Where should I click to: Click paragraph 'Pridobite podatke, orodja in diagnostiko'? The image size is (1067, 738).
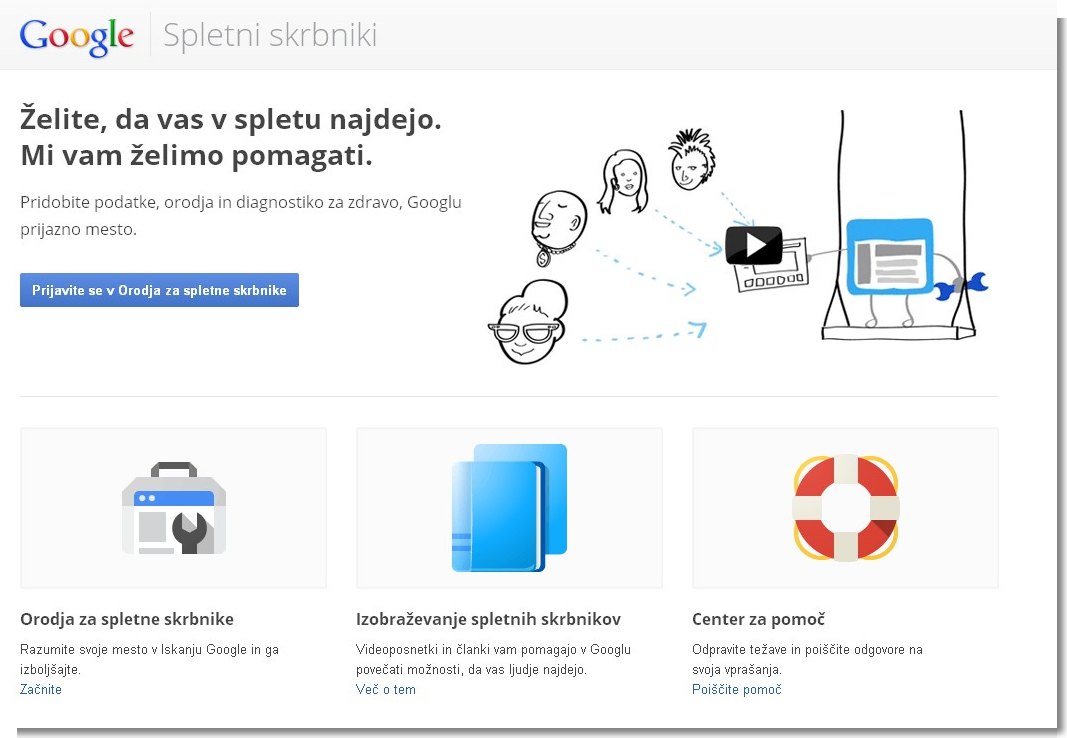[241, 216]
